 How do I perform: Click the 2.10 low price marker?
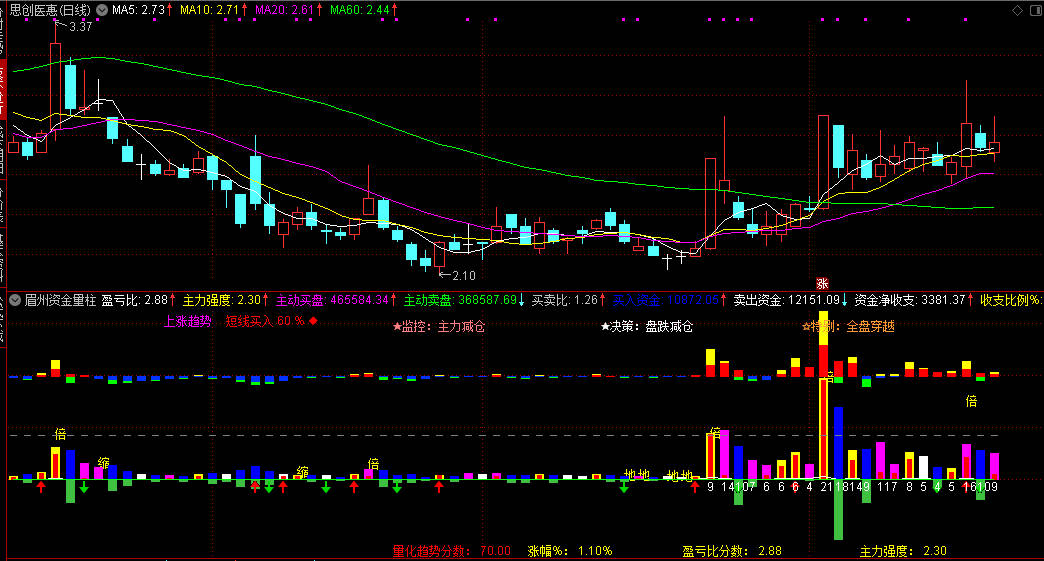click(463, 276)
